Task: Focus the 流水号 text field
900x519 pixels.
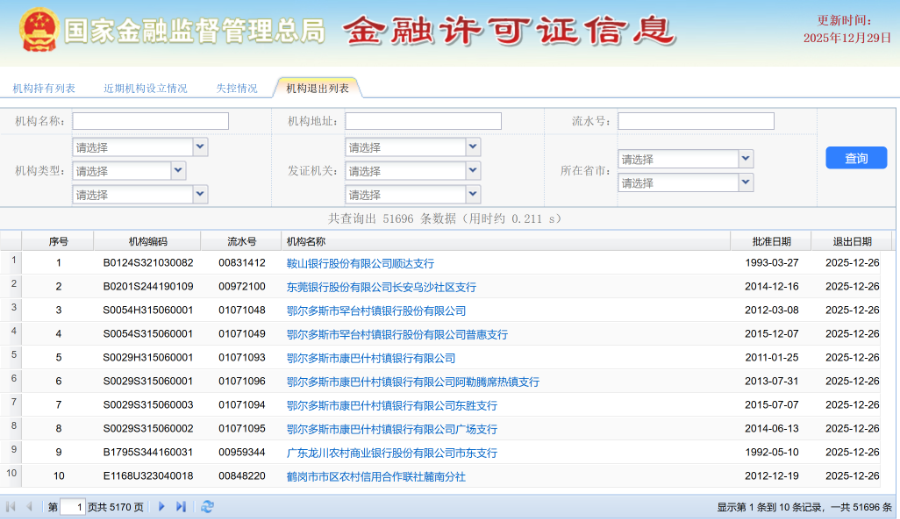Action: (x=695, y=121)
